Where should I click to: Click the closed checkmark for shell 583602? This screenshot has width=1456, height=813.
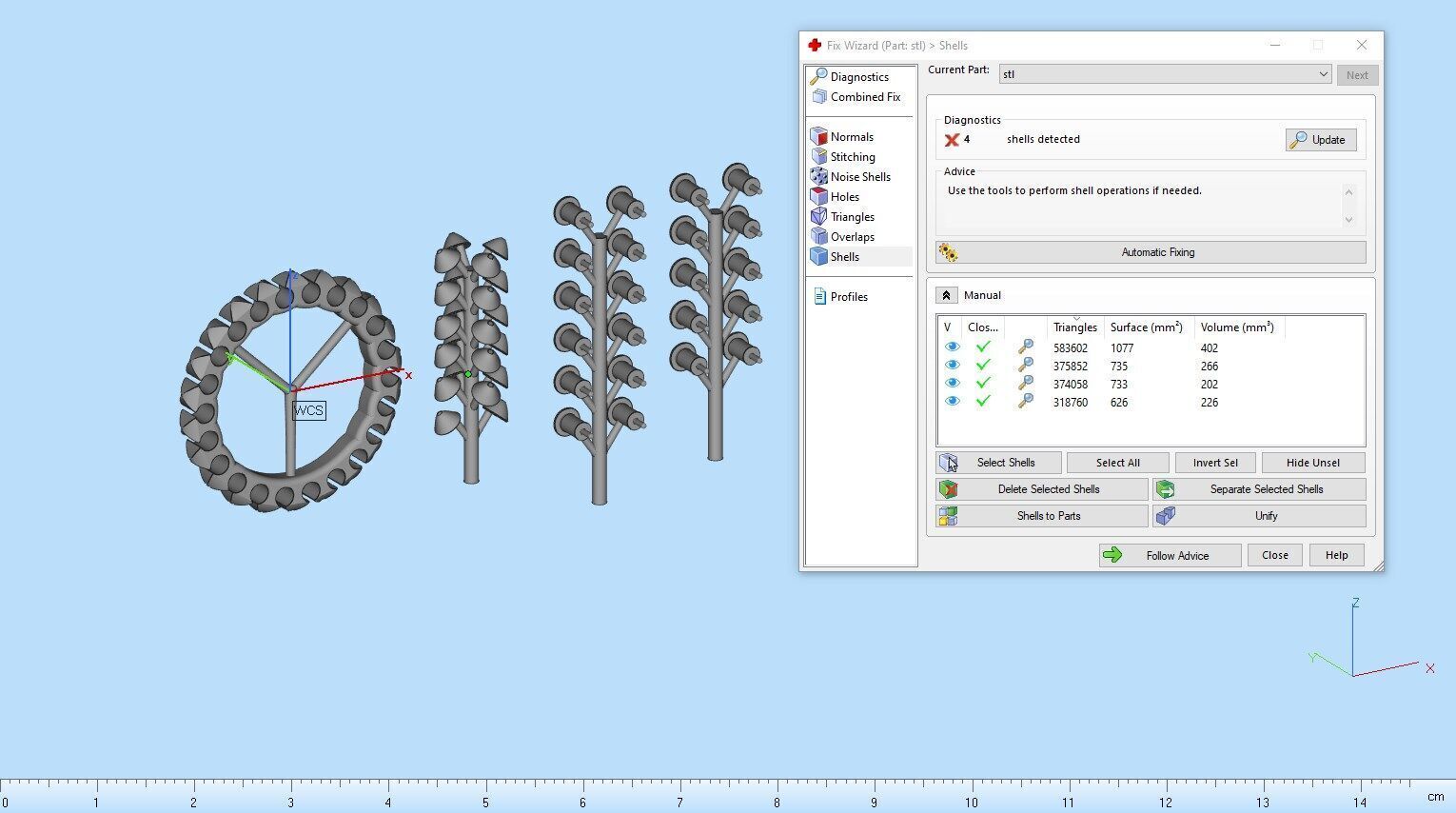983,347
